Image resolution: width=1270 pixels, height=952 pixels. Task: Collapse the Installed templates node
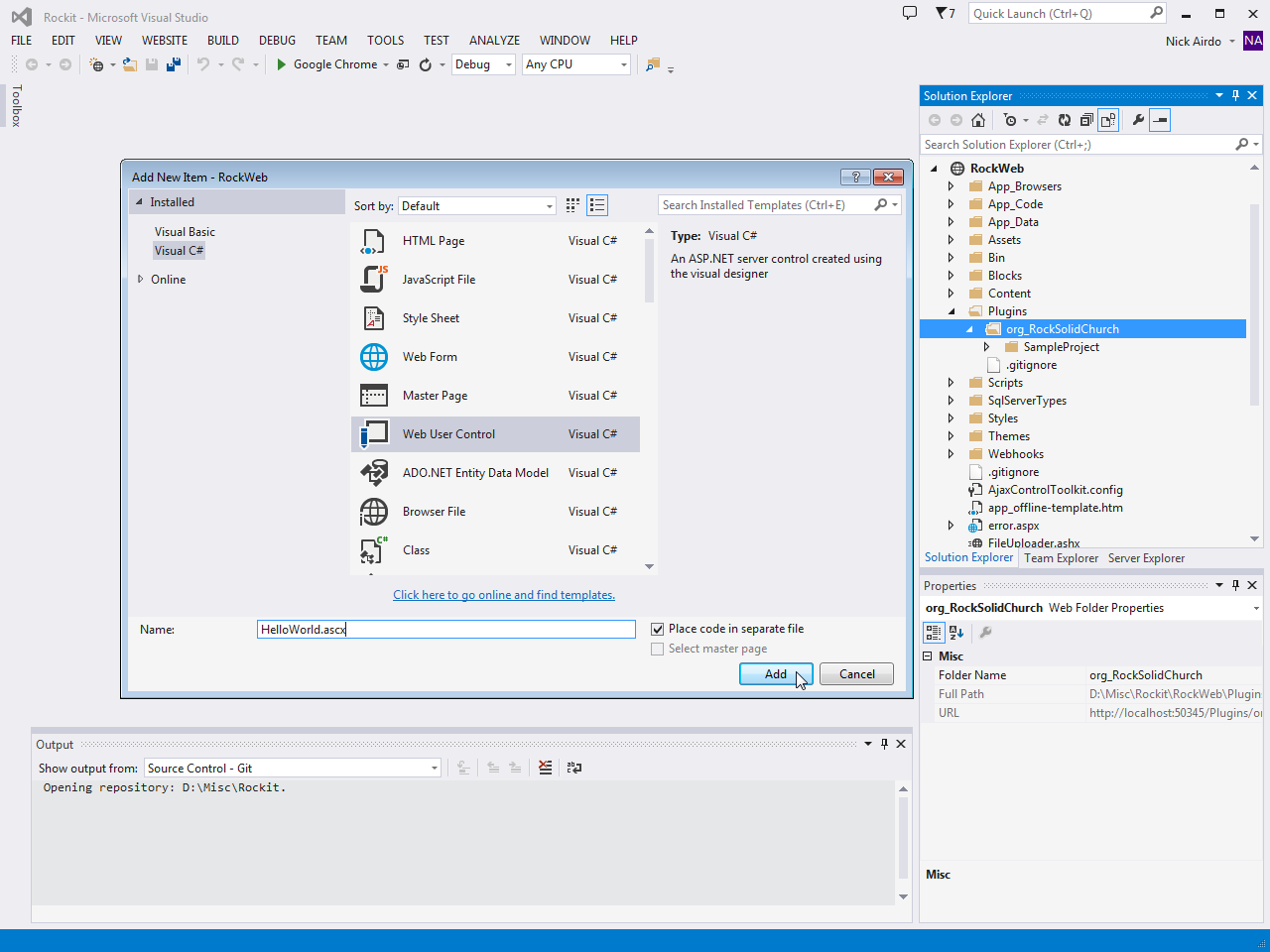tap(139, 202)
